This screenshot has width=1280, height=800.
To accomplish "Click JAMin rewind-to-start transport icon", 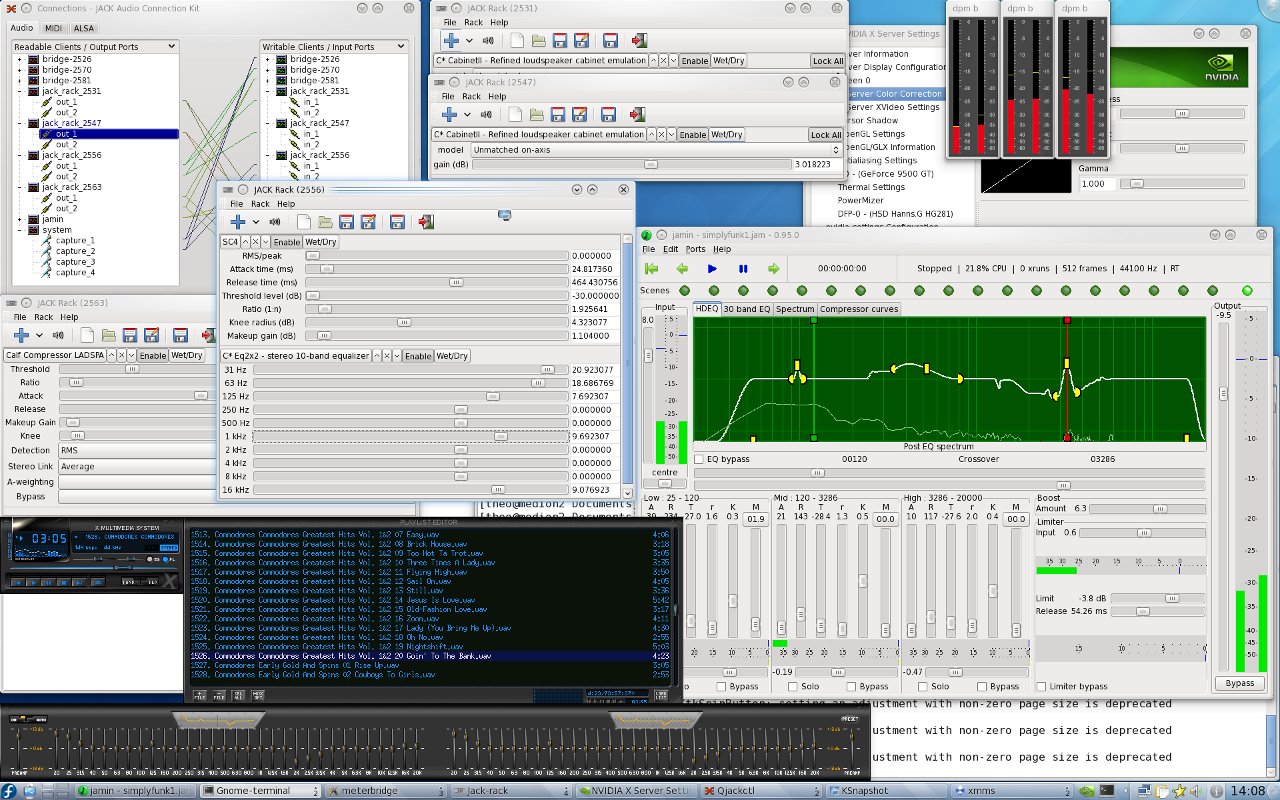I will pyautogui.click(x=651, y=268).
